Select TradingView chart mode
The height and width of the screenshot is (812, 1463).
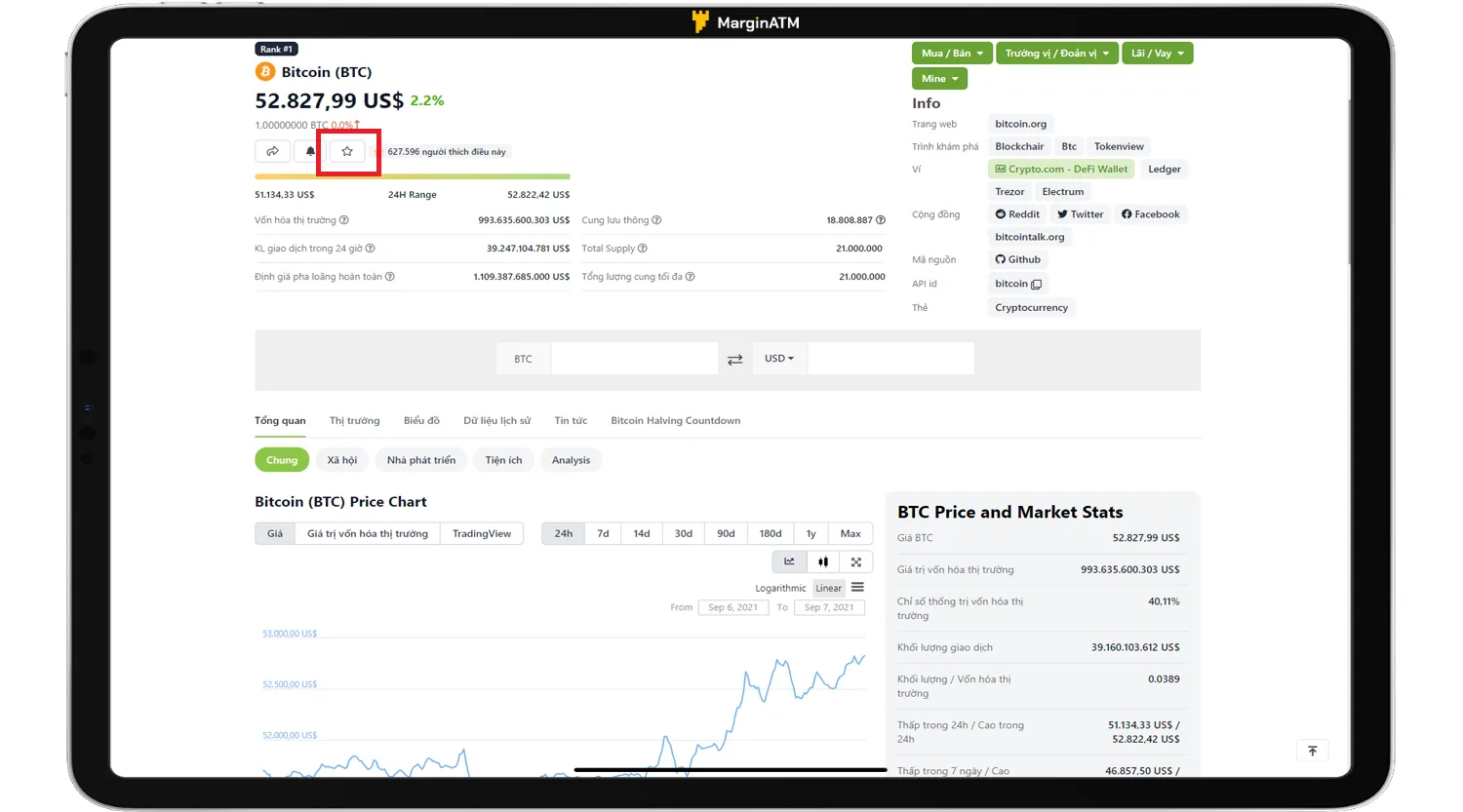[482, 534]
